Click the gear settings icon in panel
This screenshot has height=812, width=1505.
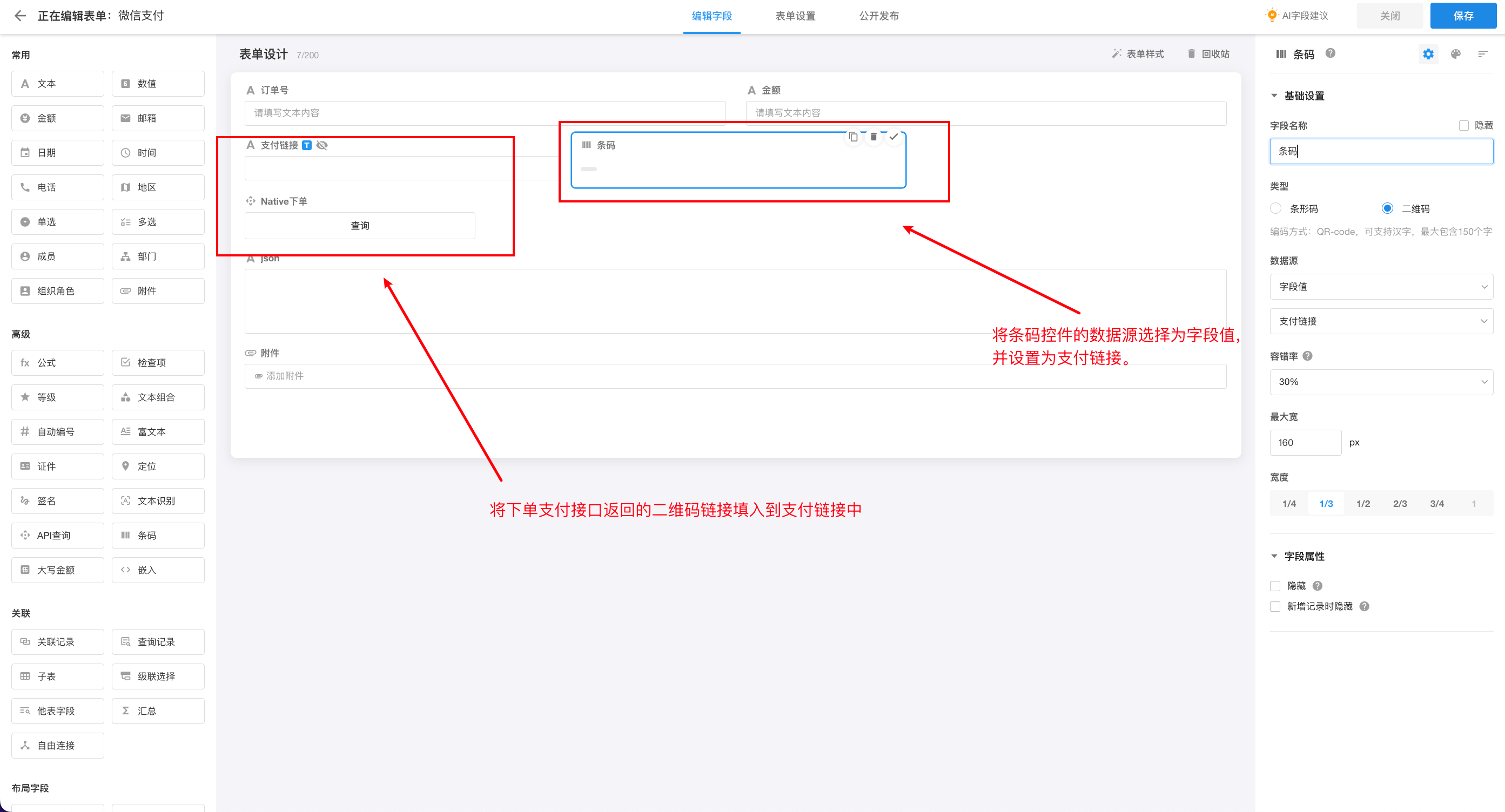point(1428,55)
